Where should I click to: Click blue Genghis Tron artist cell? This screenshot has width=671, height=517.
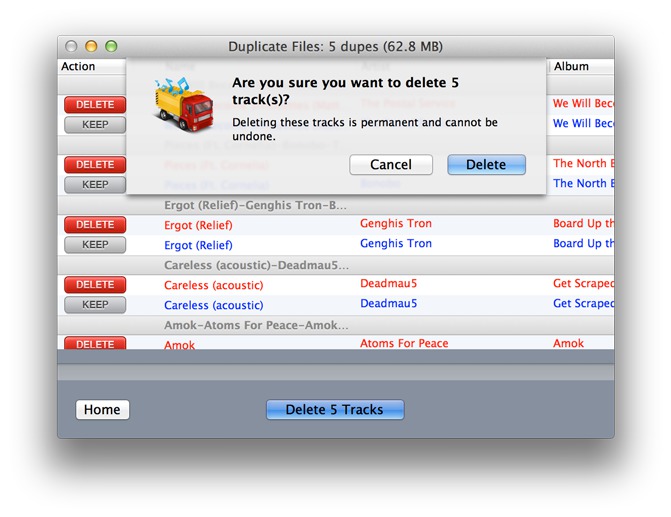pyautogui.click(x=396, y=244)
